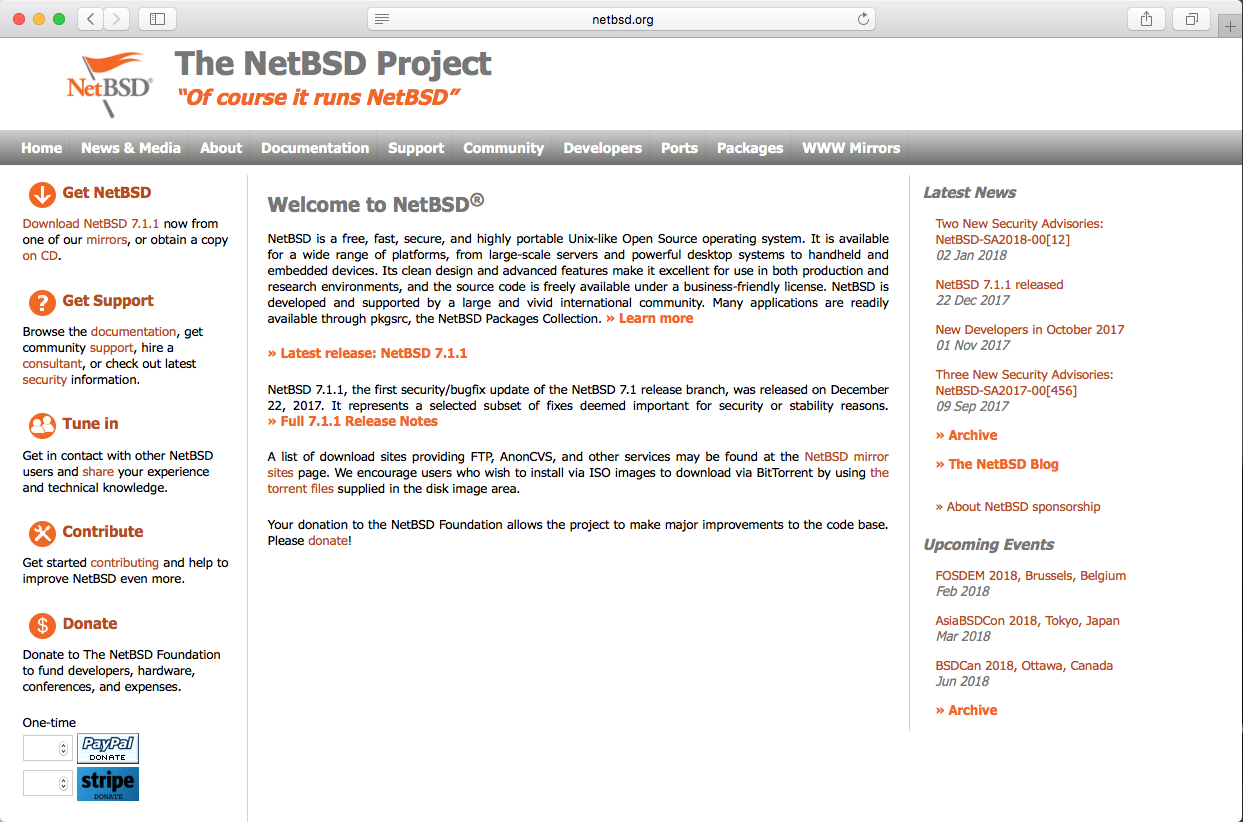Click the Donate dollar sign icon
The height and width of the screenshot is (822, 1243).
tap(42, 625)
